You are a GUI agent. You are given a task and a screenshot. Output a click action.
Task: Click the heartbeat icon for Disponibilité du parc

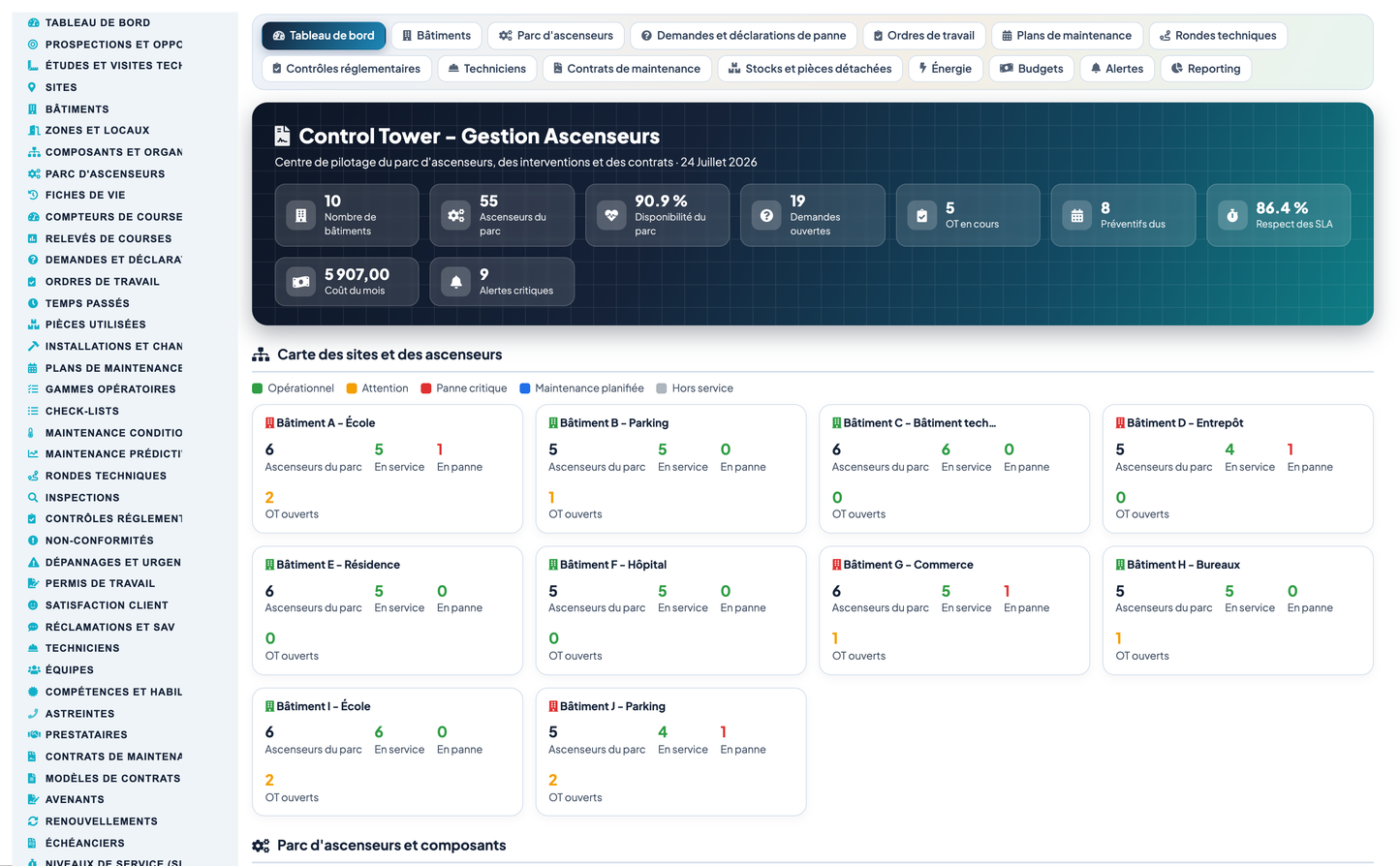[x=611, y=216]
